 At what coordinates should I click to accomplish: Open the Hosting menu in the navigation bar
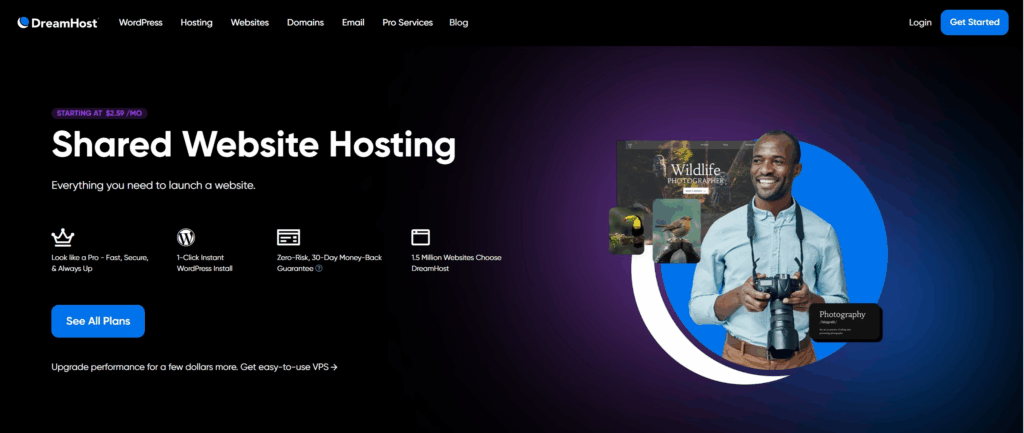click(x=196, y=22)
